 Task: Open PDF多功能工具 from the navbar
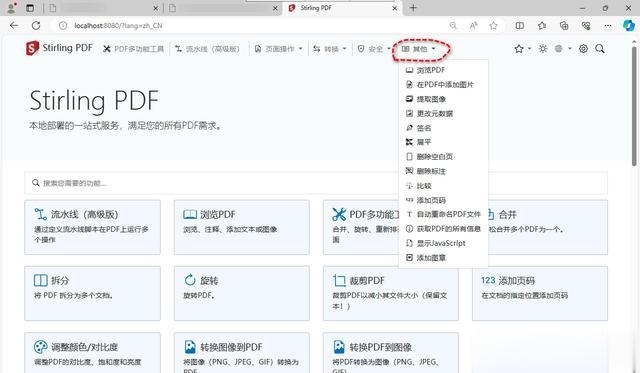pos(133,49)
